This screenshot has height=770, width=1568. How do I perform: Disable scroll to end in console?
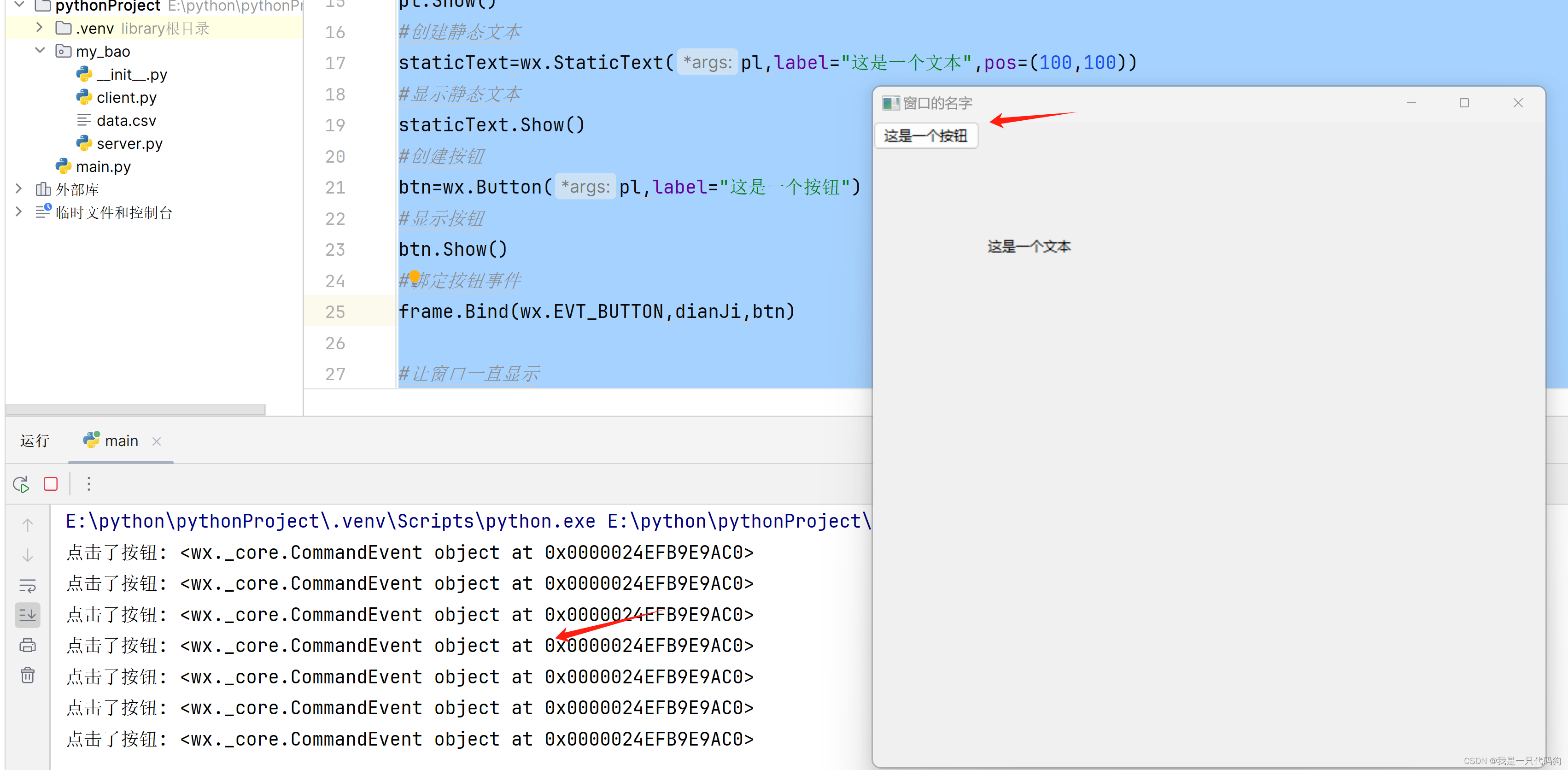pyautogui.click(x=27, y=615)
